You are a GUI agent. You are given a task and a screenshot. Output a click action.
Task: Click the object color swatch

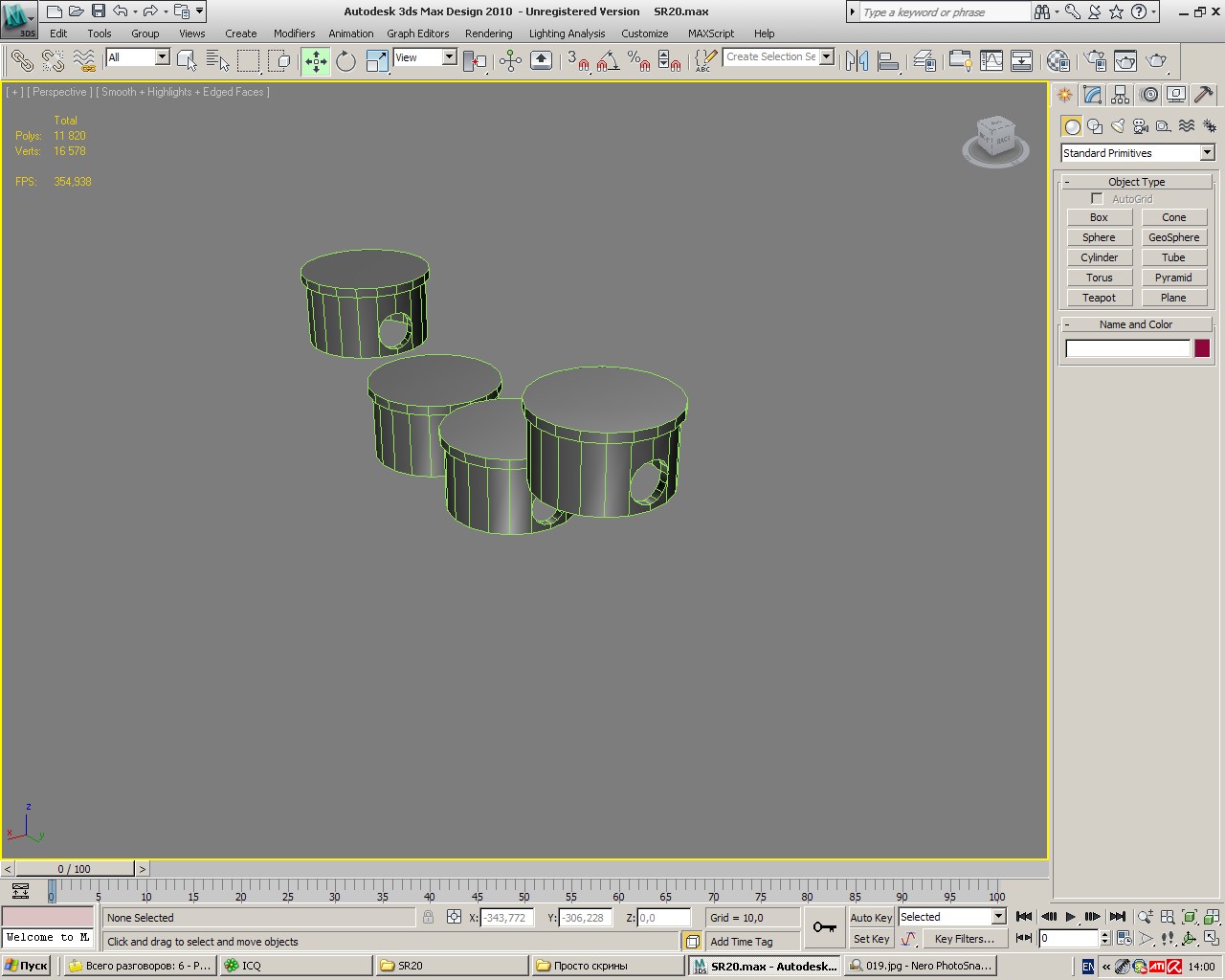click(x=1202, y=348)
